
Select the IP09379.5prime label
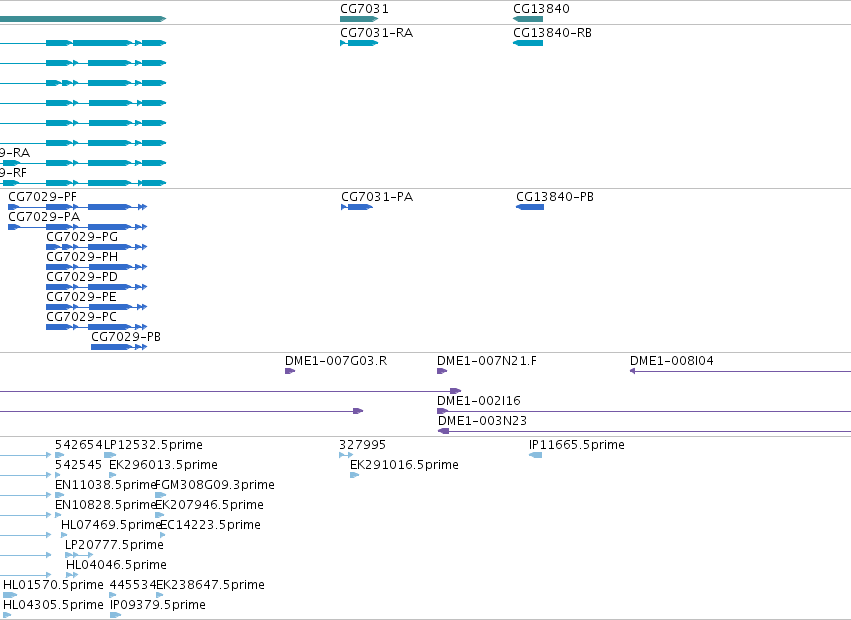tap(158, 606)
